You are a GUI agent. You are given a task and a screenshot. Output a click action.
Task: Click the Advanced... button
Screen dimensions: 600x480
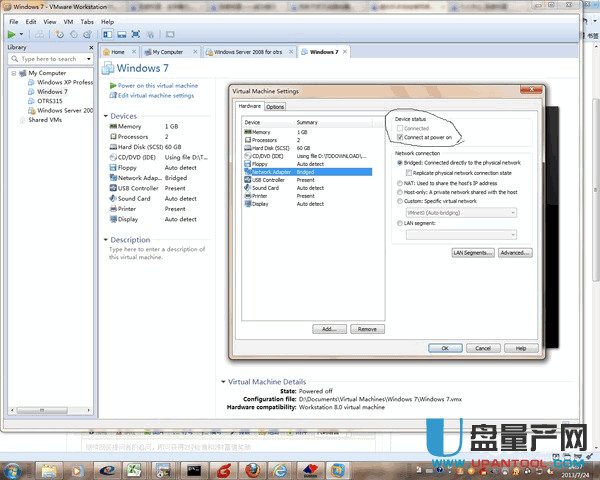tap(514, 253)
